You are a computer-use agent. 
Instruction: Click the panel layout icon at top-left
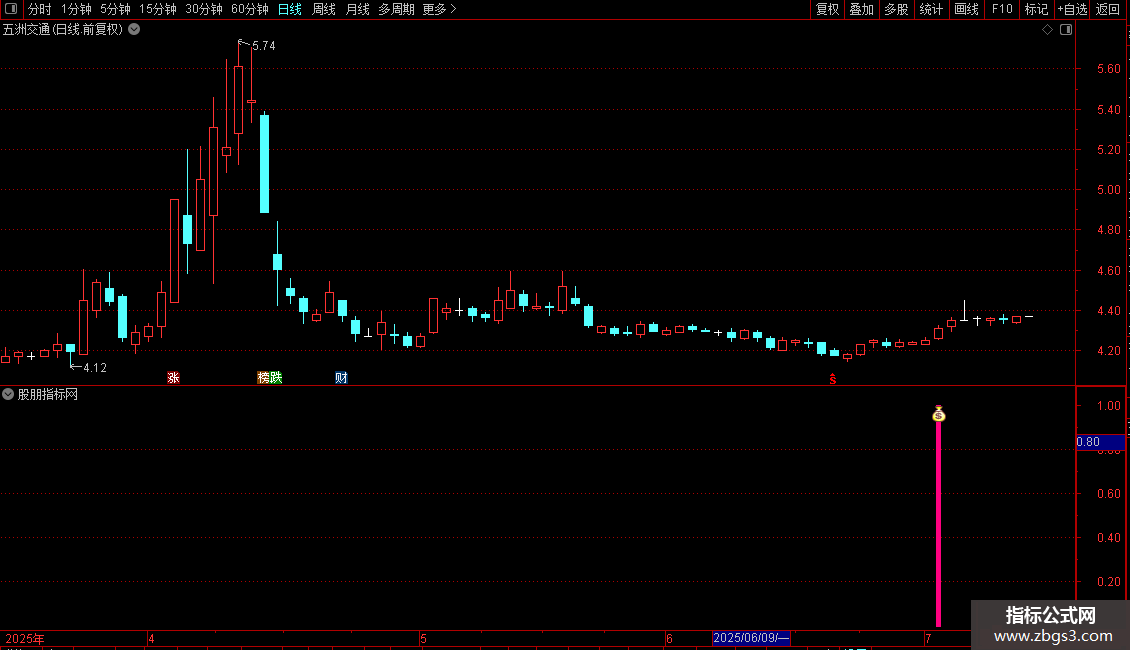[x=11, y=9]
